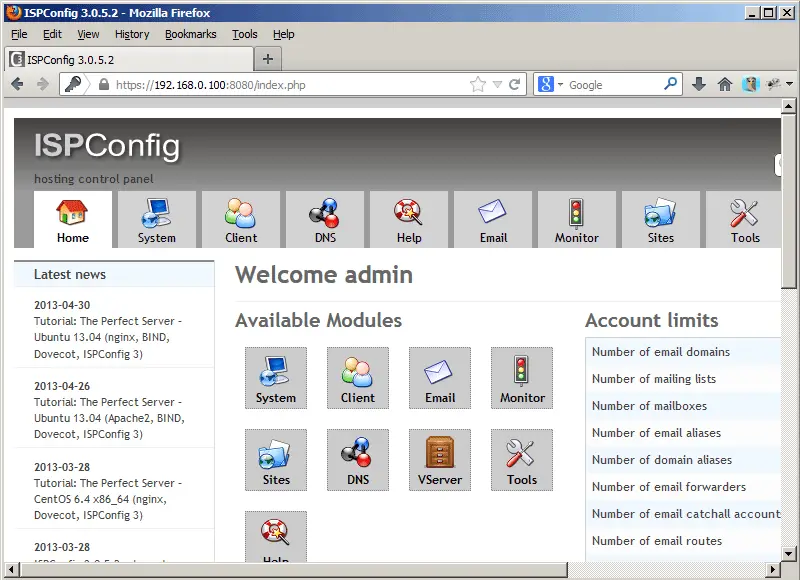Bookmark this page with the star icon
The height and width of the screenshot is (580, 800).
478,84
